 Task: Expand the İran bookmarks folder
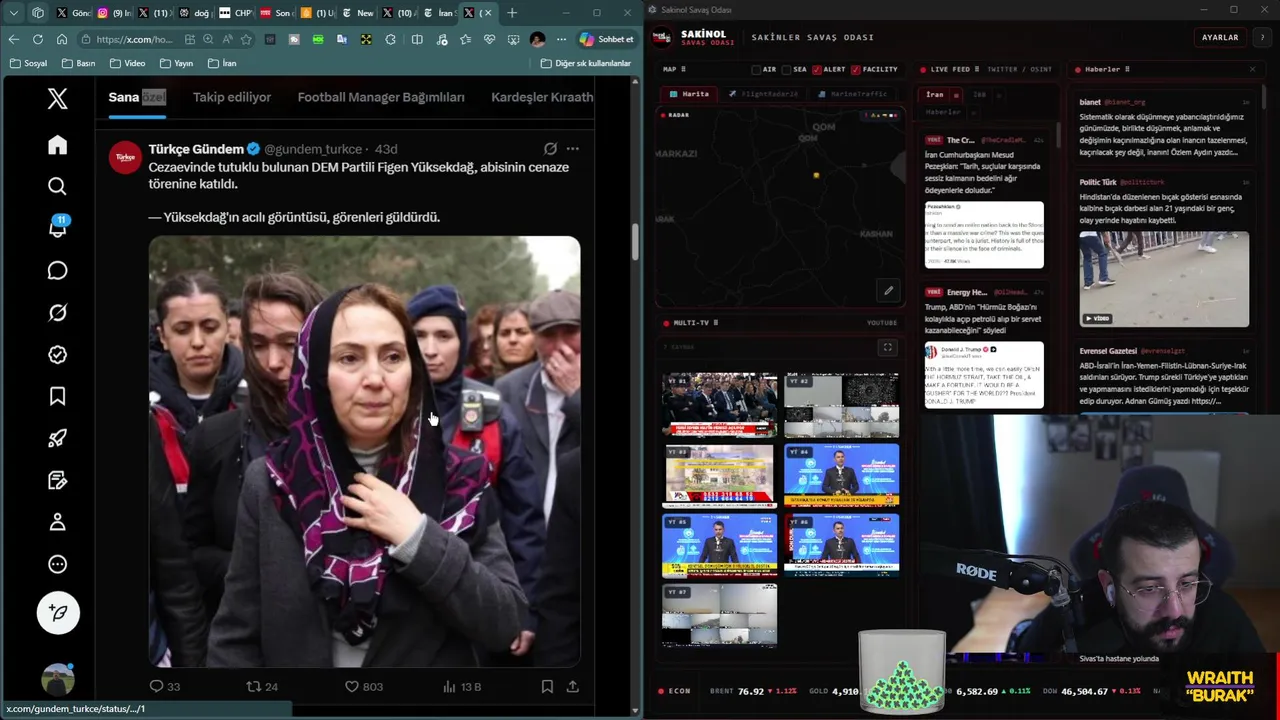[222, 63]
